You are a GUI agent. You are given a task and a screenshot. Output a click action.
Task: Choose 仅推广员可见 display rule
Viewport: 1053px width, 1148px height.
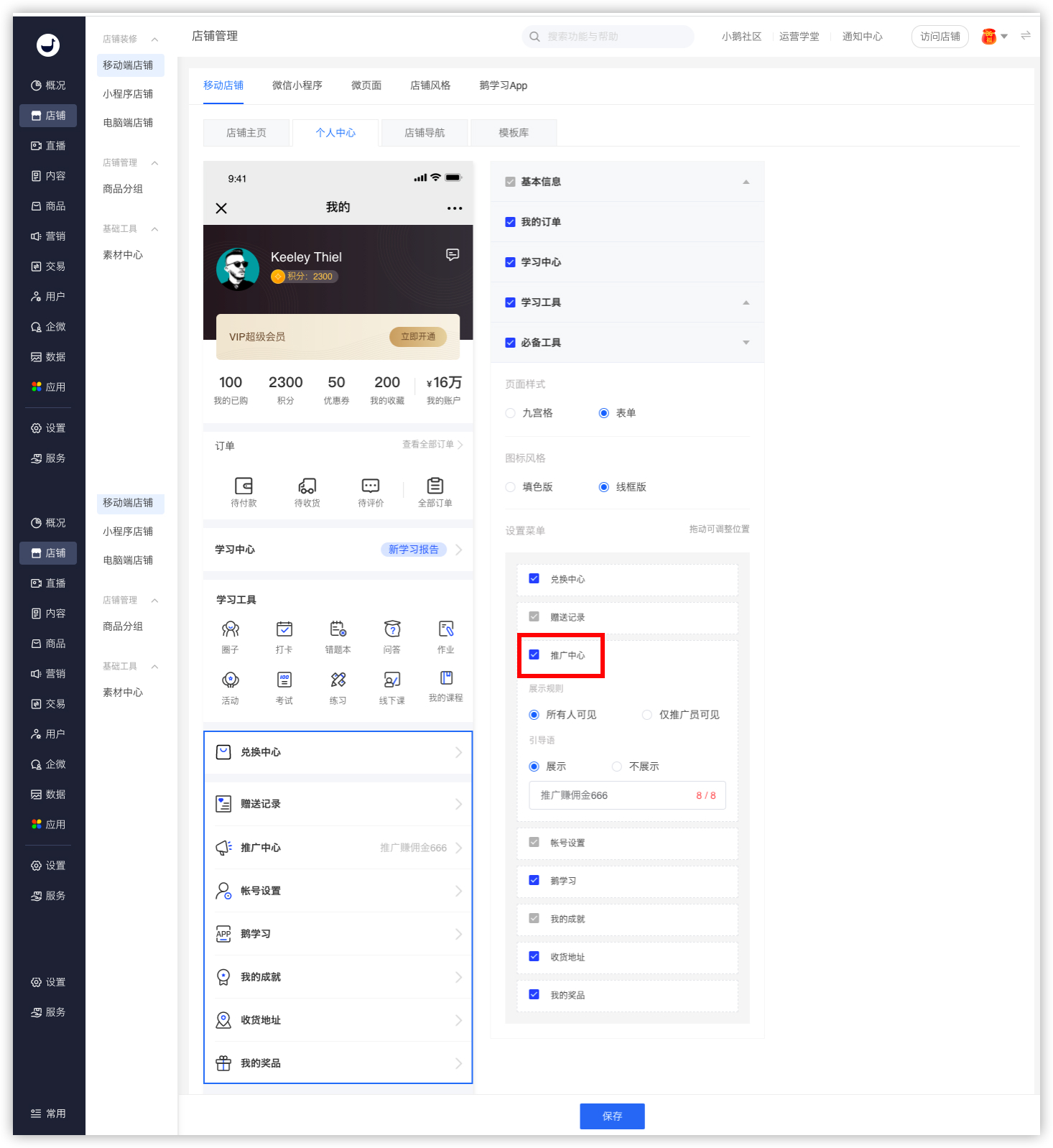click(x=647, y=715)
